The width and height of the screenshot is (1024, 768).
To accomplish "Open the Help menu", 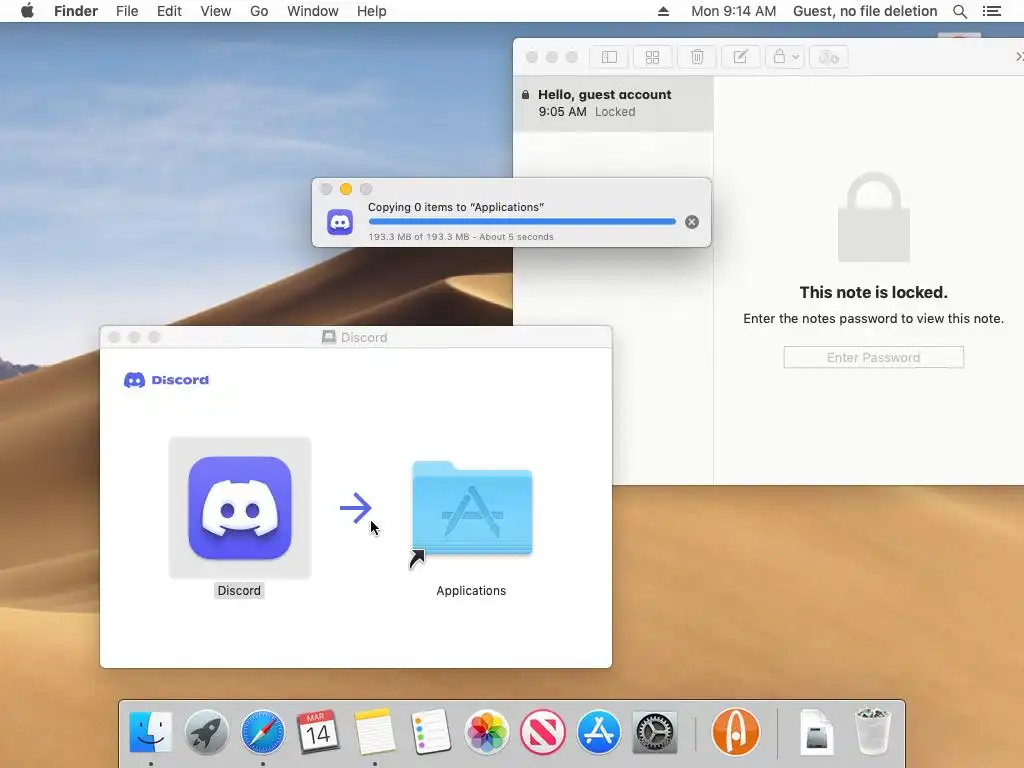I will pos(372,11).
